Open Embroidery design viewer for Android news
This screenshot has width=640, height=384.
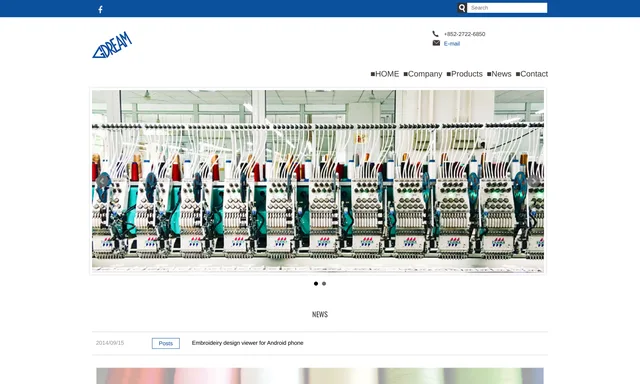247,343
